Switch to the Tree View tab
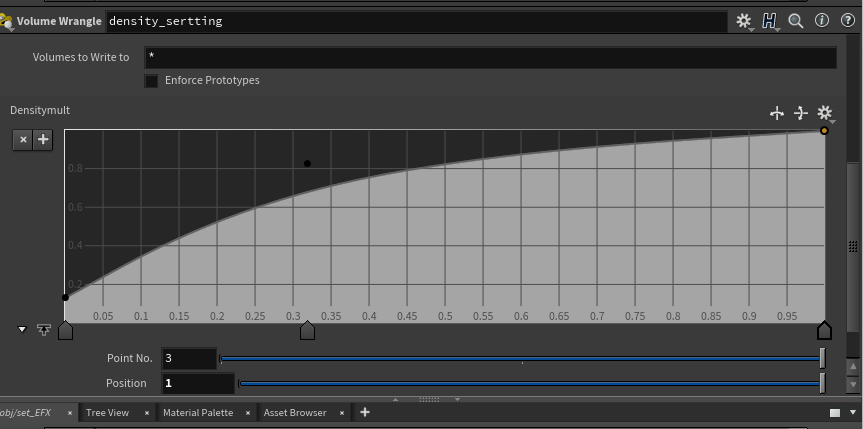Viewport: 863px width, 429px height. pos(107,412)
